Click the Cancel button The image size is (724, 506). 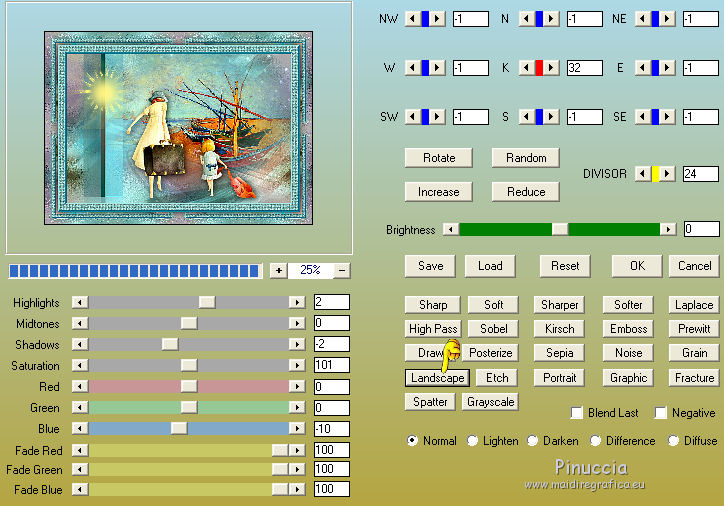coord(694,266)
